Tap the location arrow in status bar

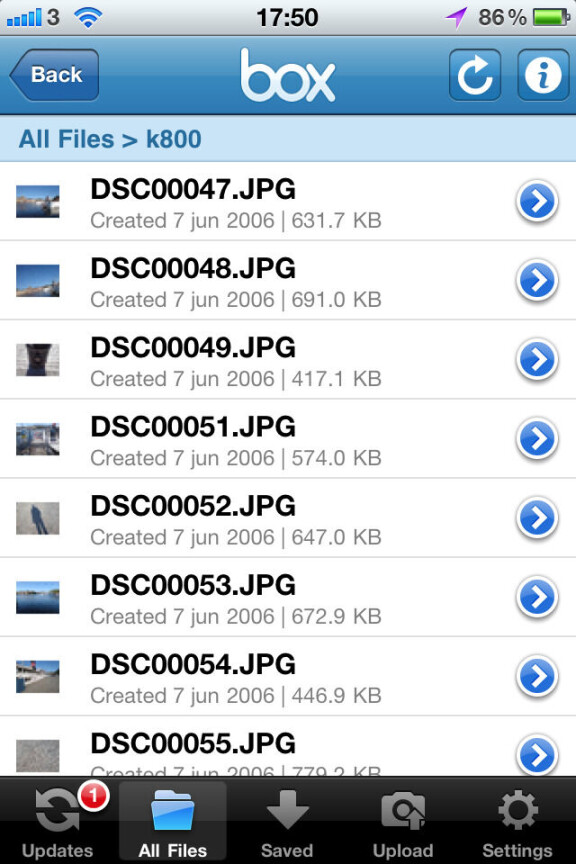[456, 18]
